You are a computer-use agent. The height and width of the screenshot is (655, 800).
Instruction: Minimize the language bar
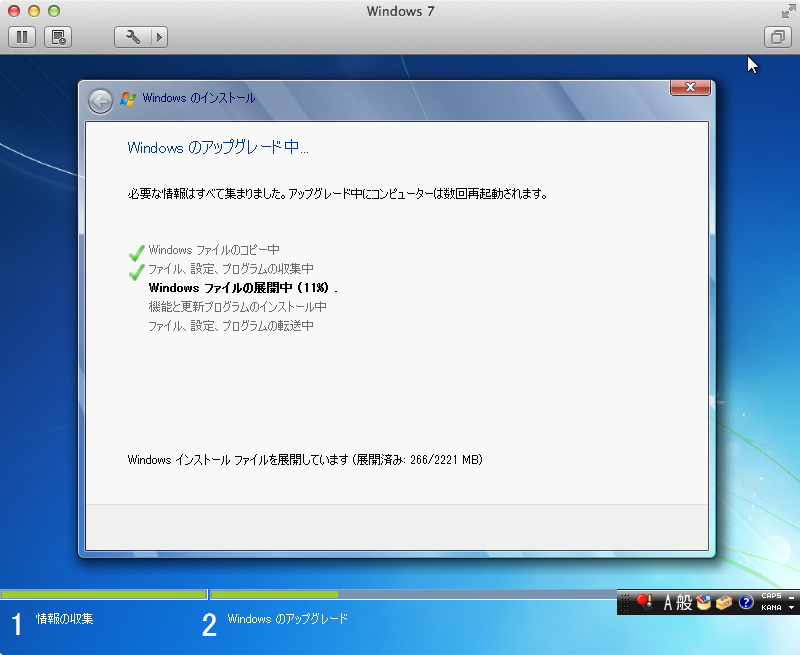(x=791, y=596)
